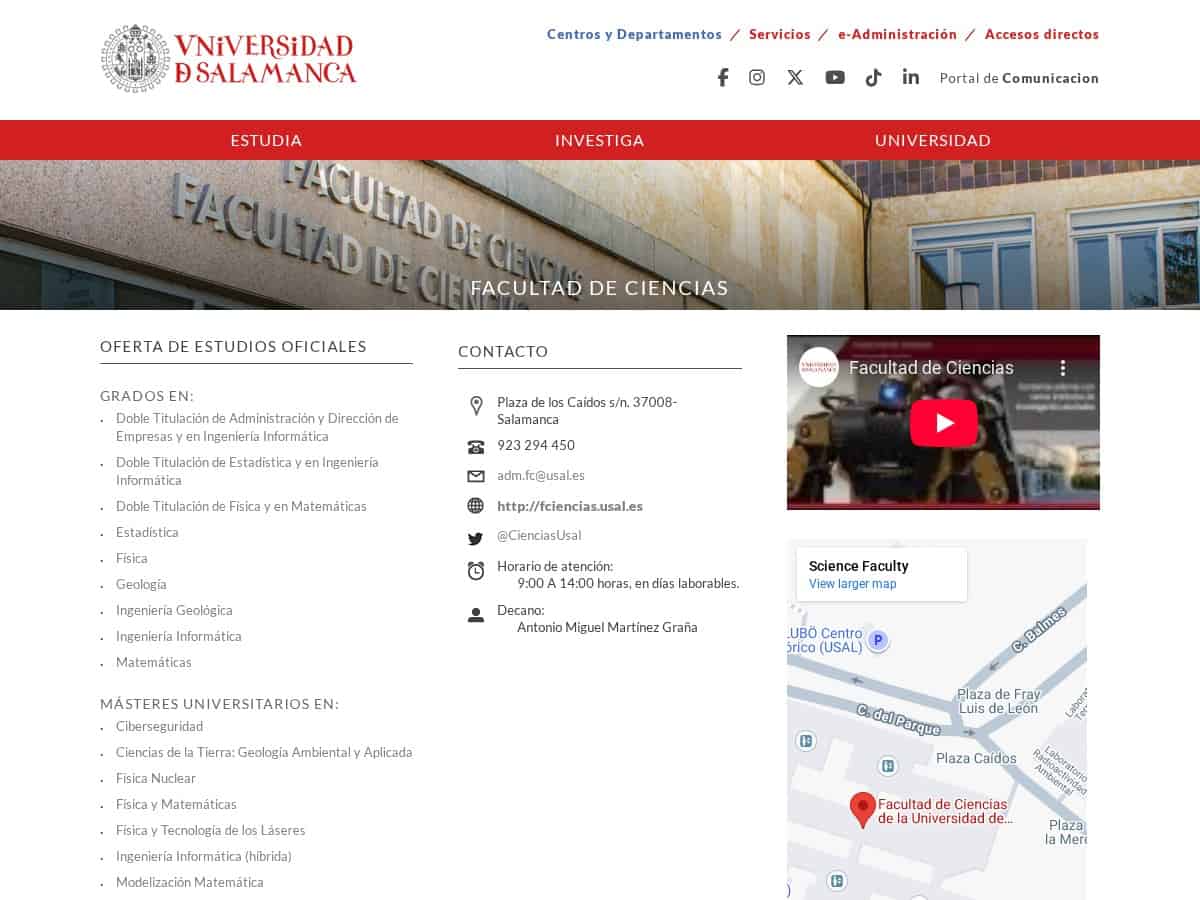Open Doble Titulación de Física y en Matemáticas
The width and height of the screenshot is (1200, 900).
tap(241, 506)
